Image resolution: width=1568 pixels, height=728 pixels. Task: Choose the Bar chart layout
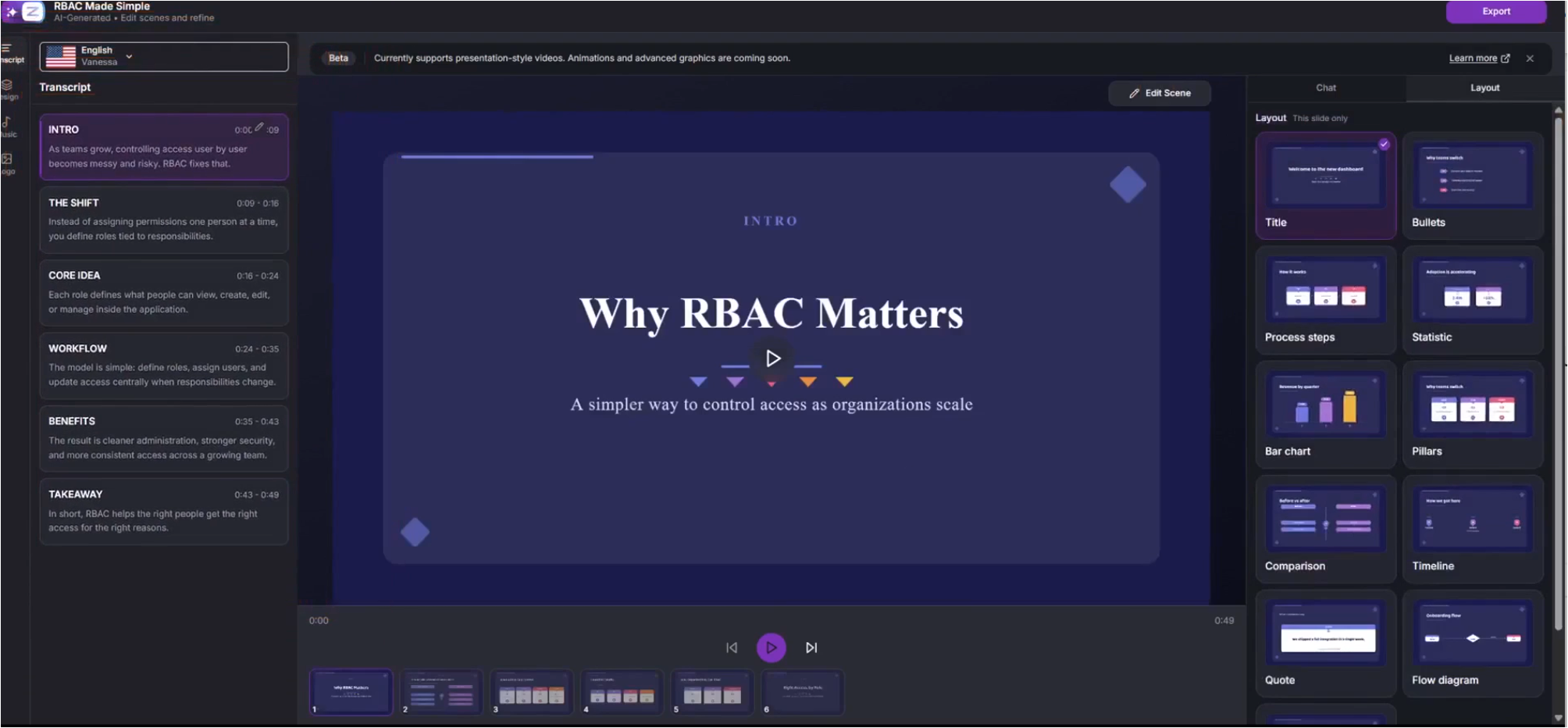1325,415
